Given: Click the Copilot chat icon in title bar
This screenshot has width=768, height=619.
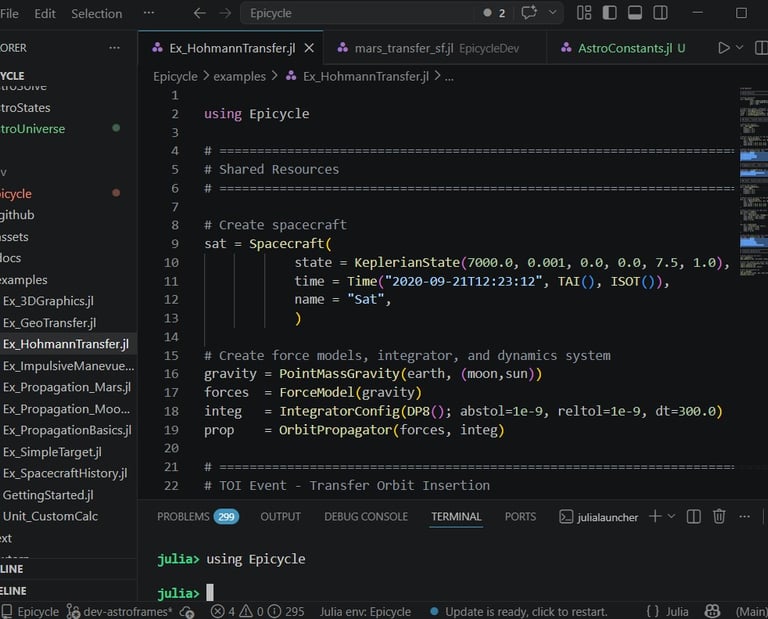Looking at the screenshot, I should pyautogui.click(x=529, y=13).
